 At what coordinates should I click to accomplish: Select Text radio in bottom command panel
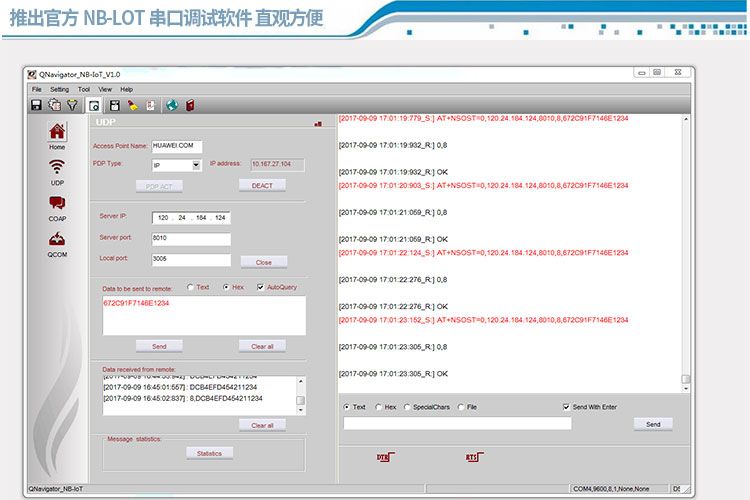pos(347,407)
